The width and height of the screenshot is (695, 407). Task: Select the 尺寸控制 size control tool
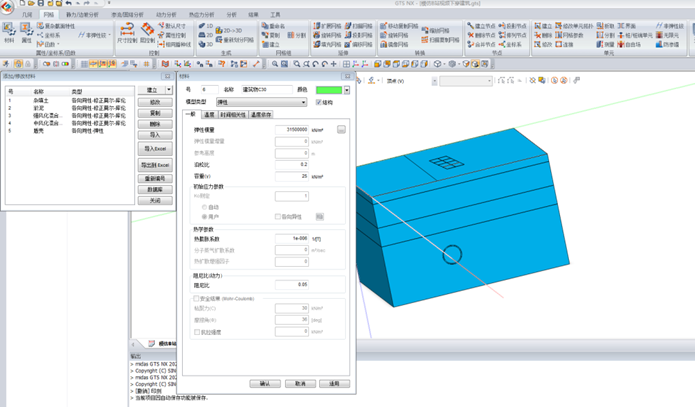(127, 33)
